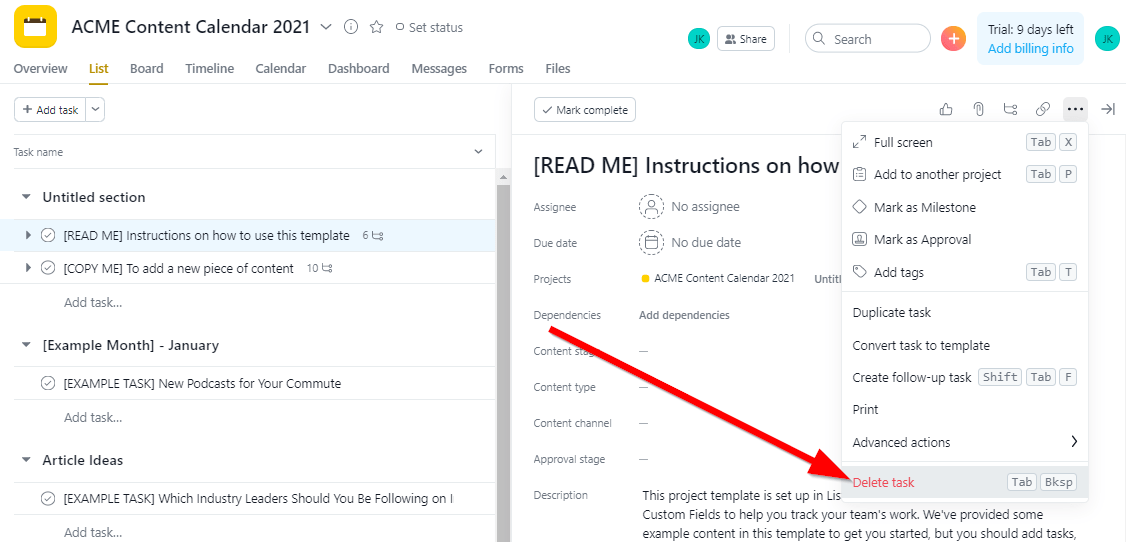
Task: Click the Add tags tag icon
Action: tap(859, 272)
